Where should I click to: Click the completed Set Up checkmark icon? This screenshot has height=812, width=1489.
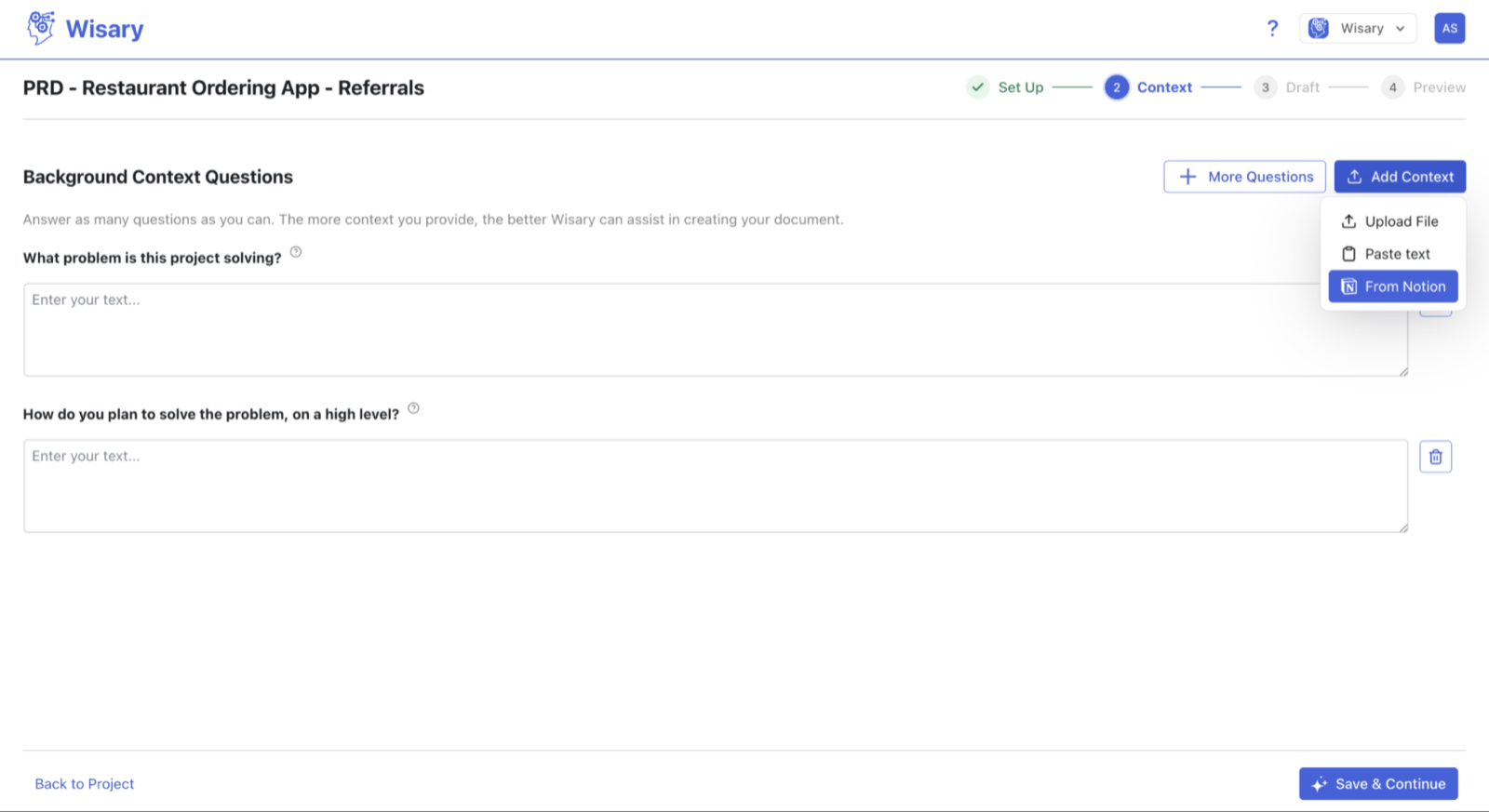pos(978,87)
